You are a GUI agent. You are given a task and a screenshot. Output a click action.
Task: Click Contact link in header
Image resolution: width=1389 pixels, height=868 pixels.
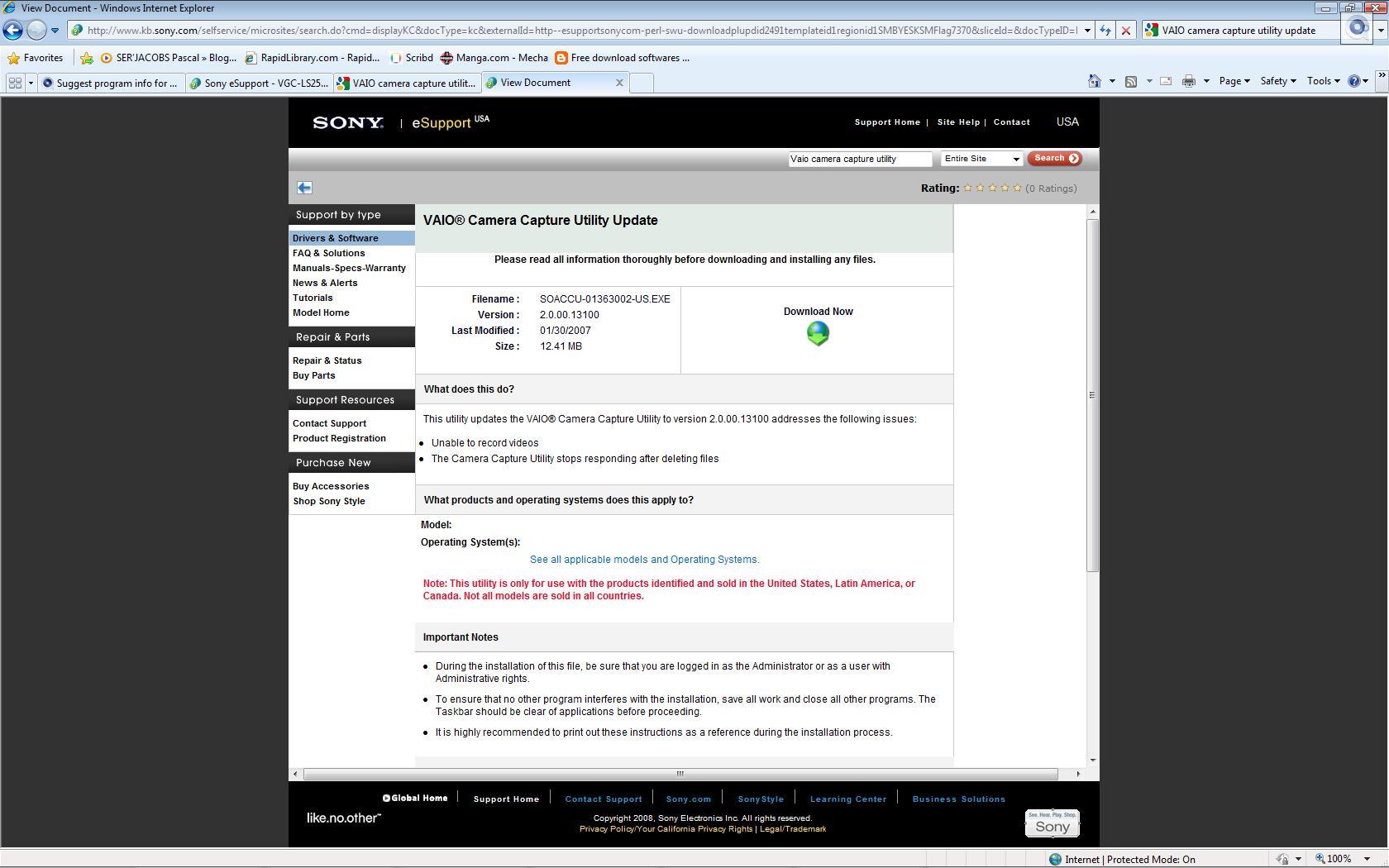point(1011,122)
